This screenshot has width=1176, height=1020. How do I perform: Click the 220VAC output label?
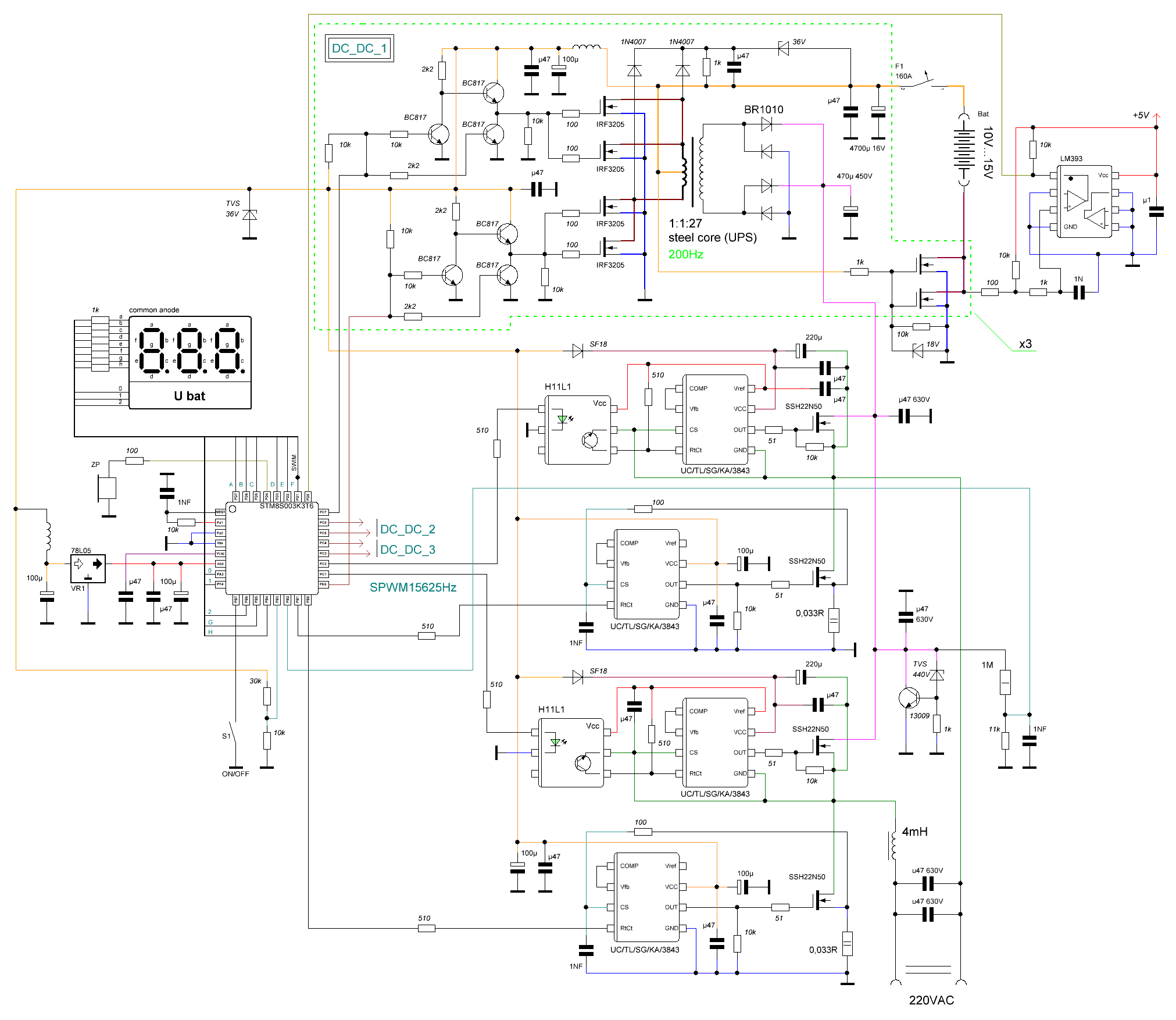[931, 1000]
